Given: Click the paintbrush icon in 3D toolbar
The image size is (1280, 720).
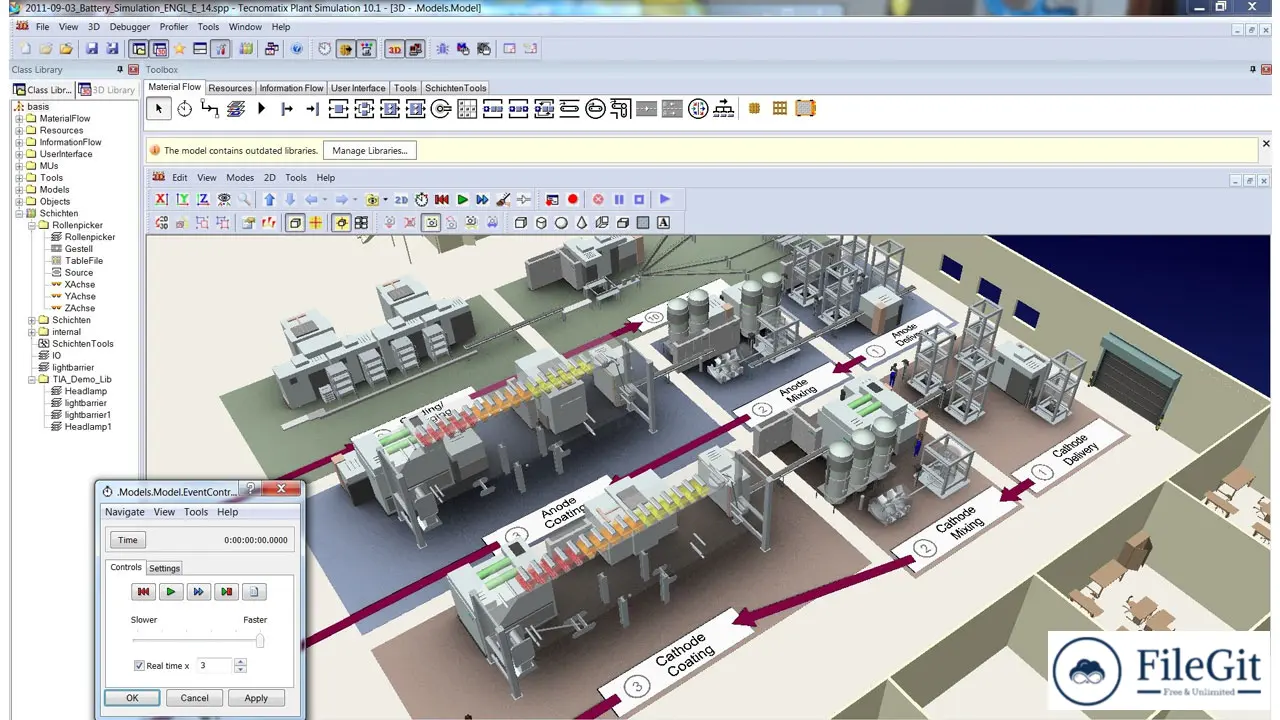Looking at the screenshot, I should click(x=503, y=200).
